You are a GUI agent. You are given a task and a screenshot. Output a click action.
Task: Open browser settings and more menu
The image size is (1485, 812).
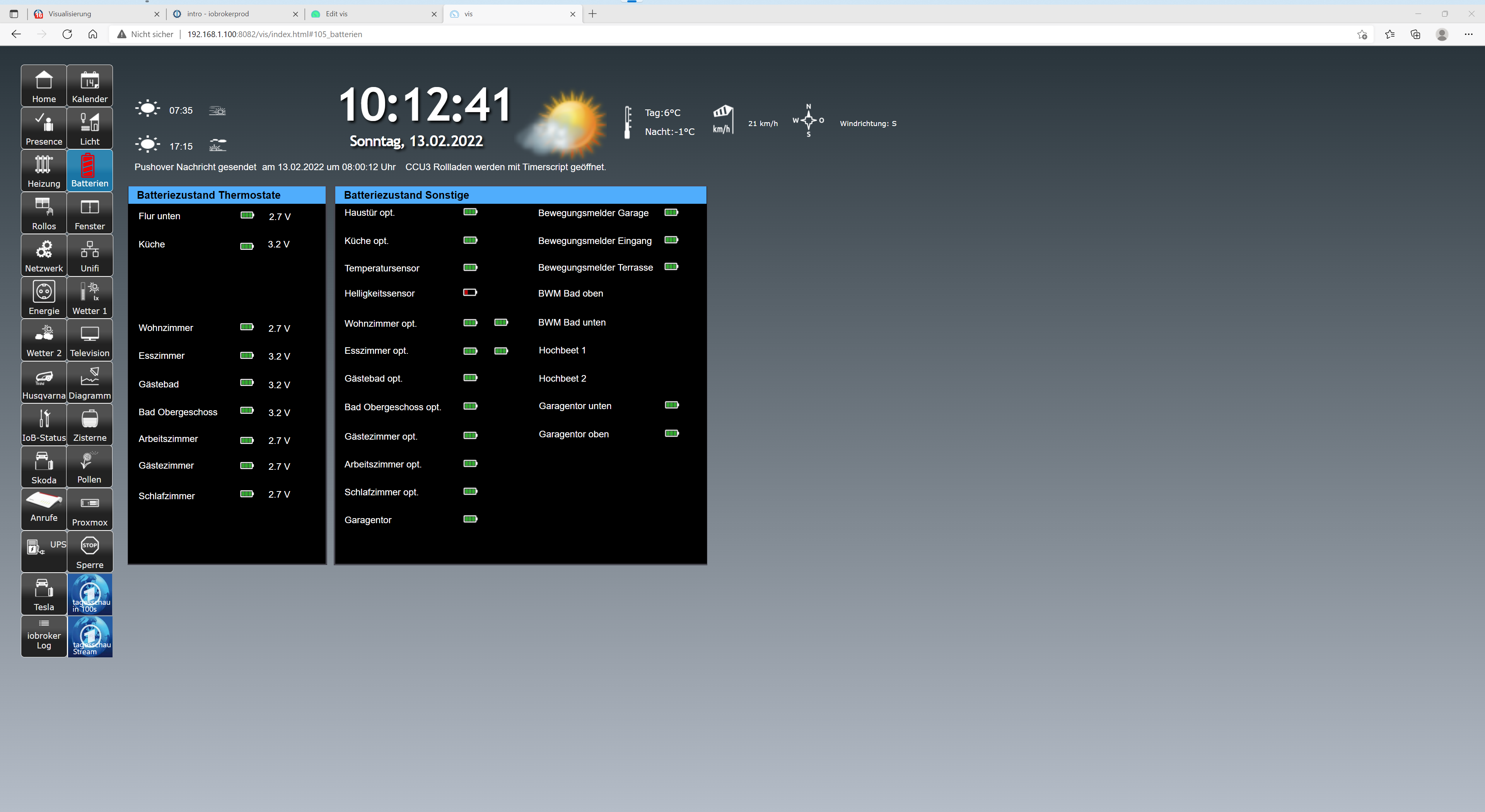[1468, 34]
